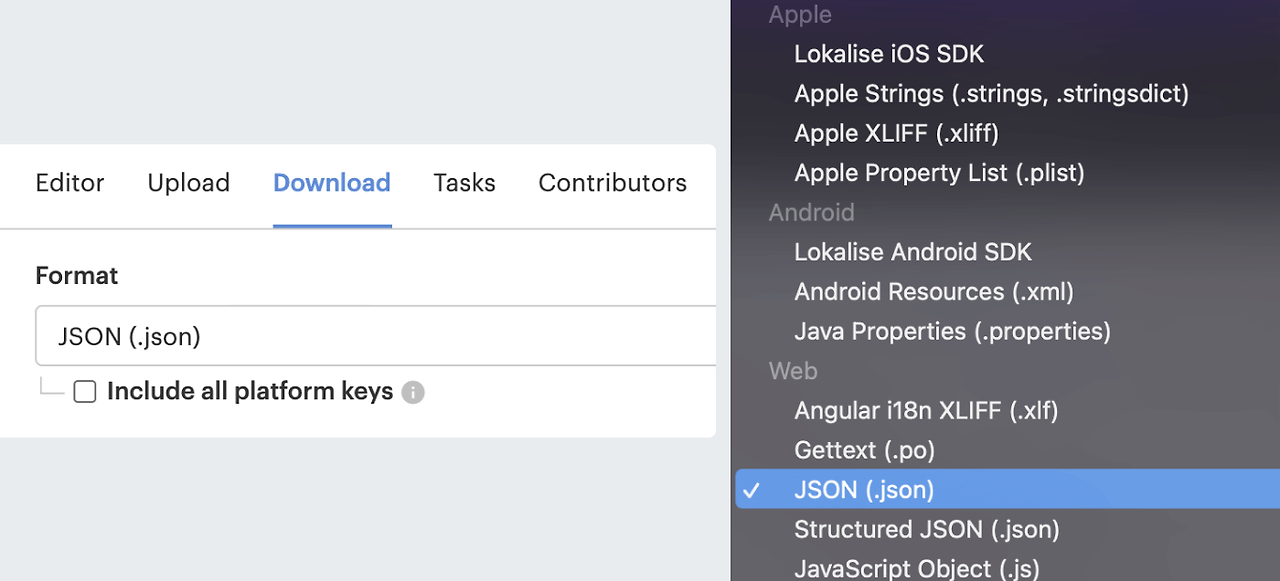The width and height of the screenshot is (1280, 581).
Task: Select the checked JSON (.json) option
Action: point(864,490)
